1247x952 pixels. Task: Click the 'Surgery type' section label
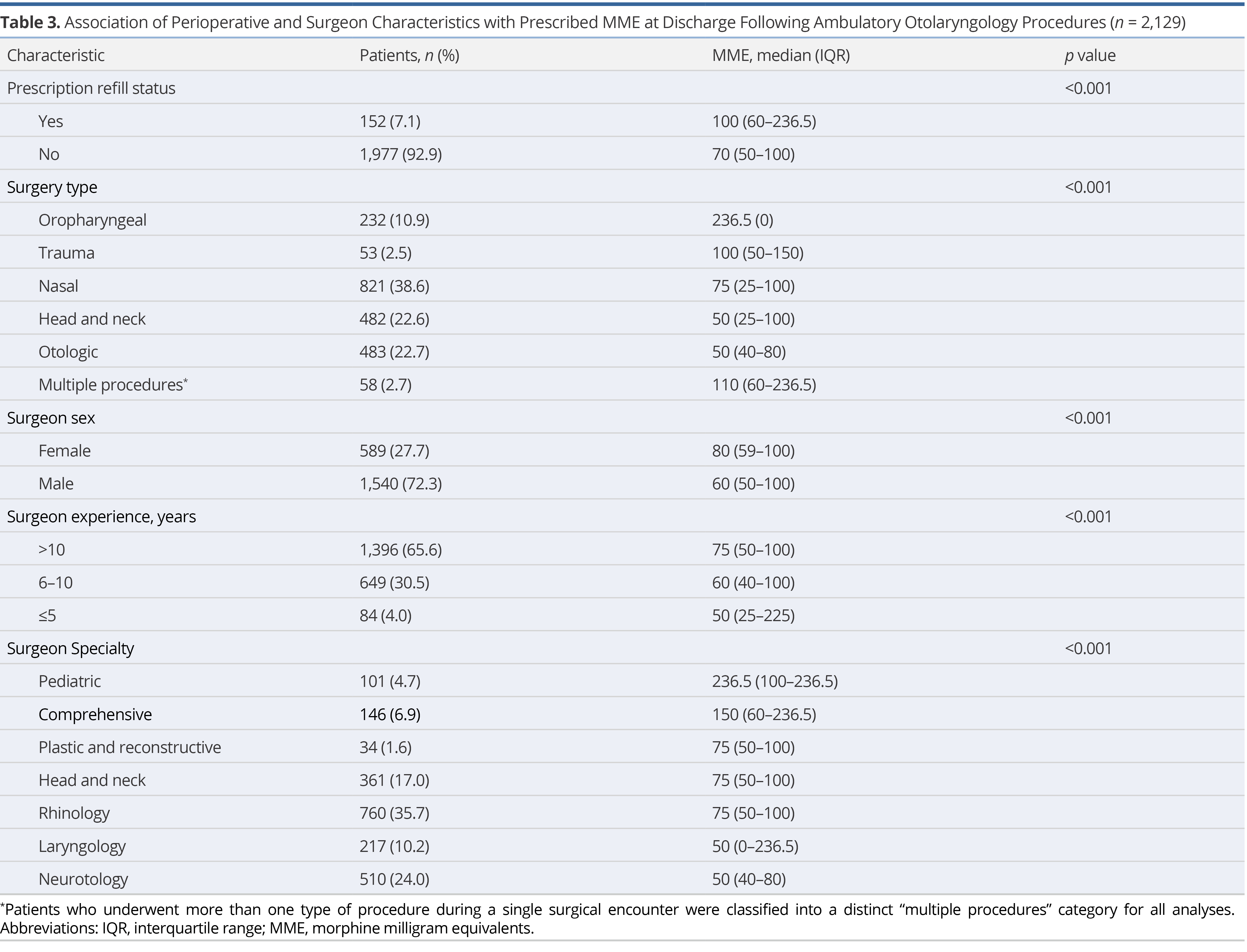coord(52,188)
